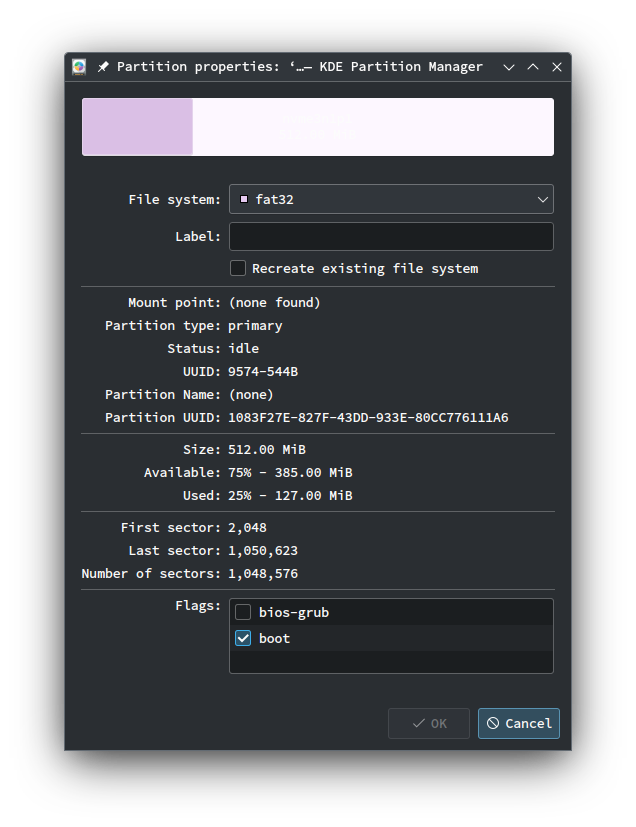Click the First sector value 2,048

[x=247, y=528]
